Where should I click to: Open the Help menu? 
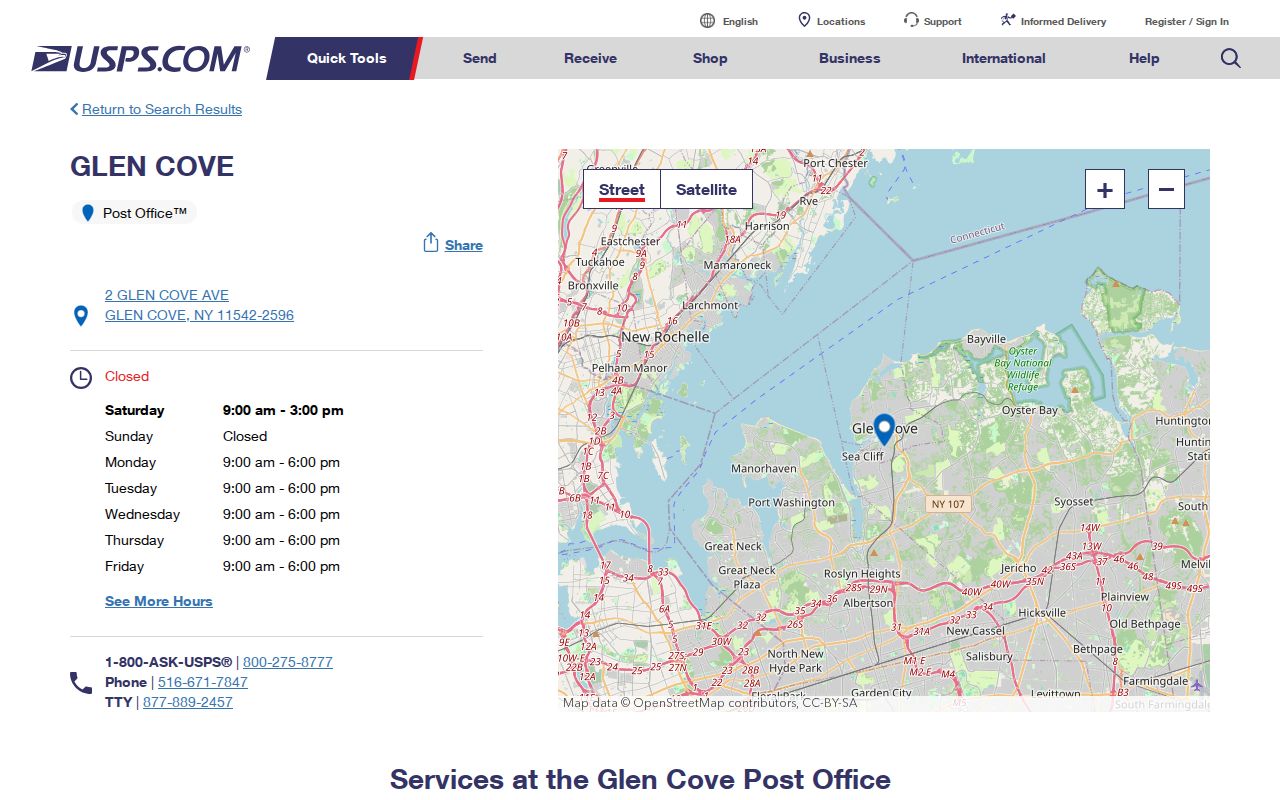point(1144,58)
